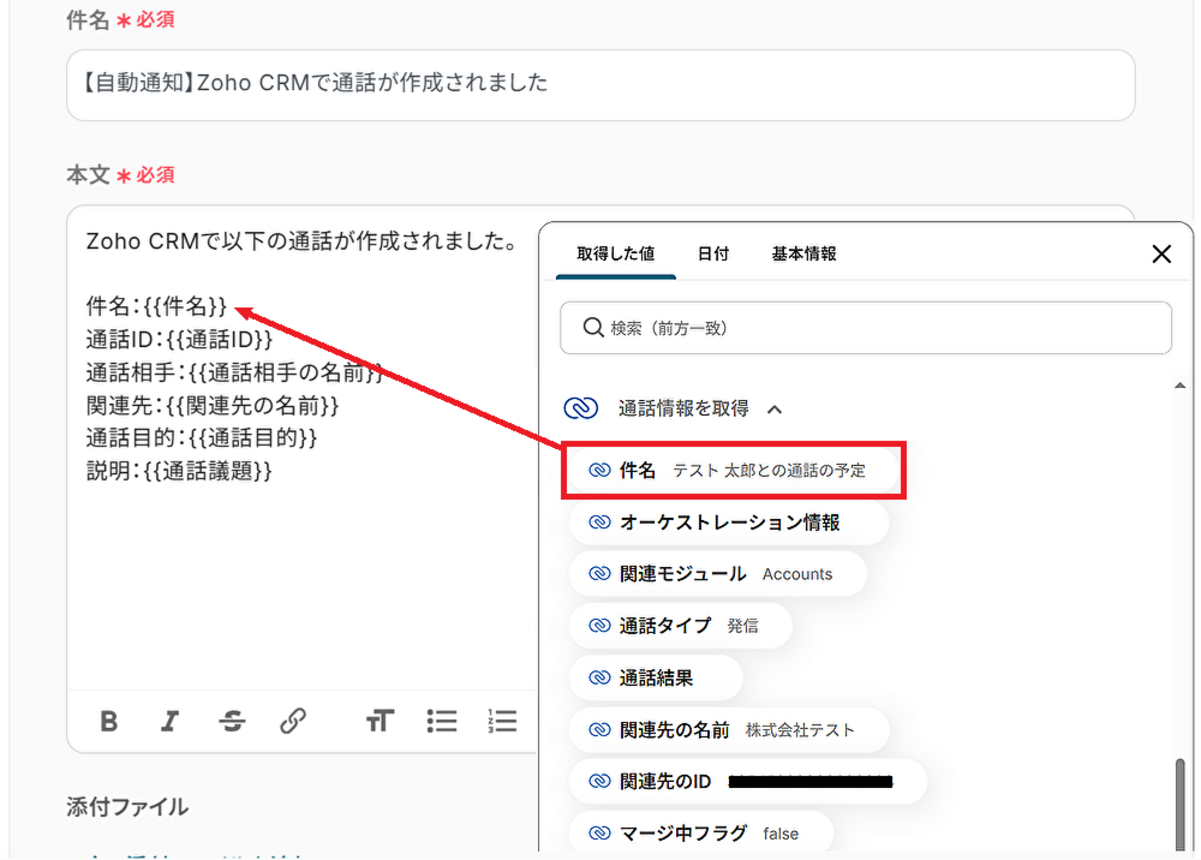Click the 説明:{{通話議題}} line
1201x860 pixels.
point(179,471)
